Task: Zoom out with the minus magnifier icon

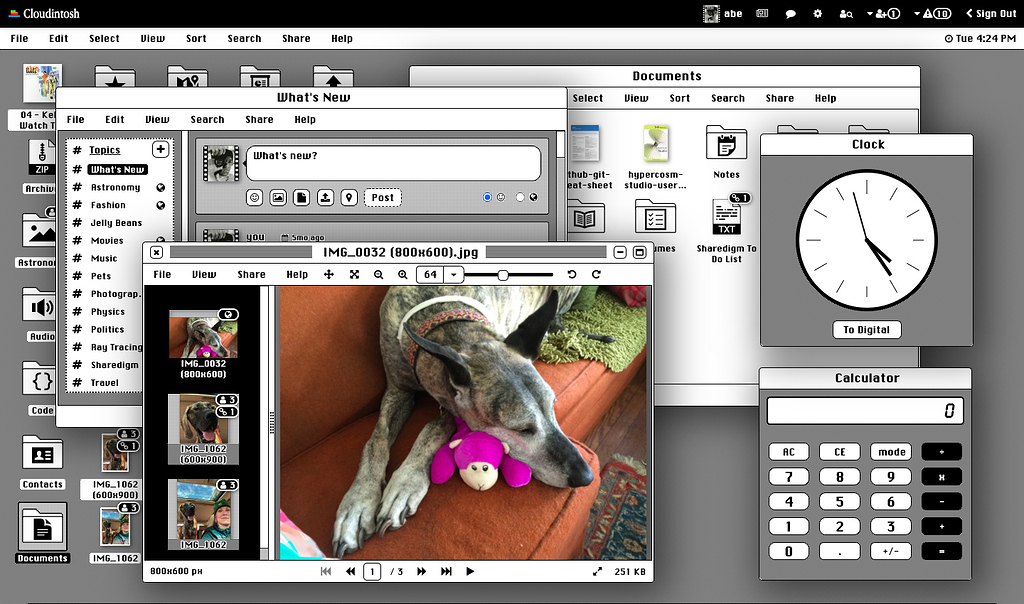Action: click(x=378, y=275)
